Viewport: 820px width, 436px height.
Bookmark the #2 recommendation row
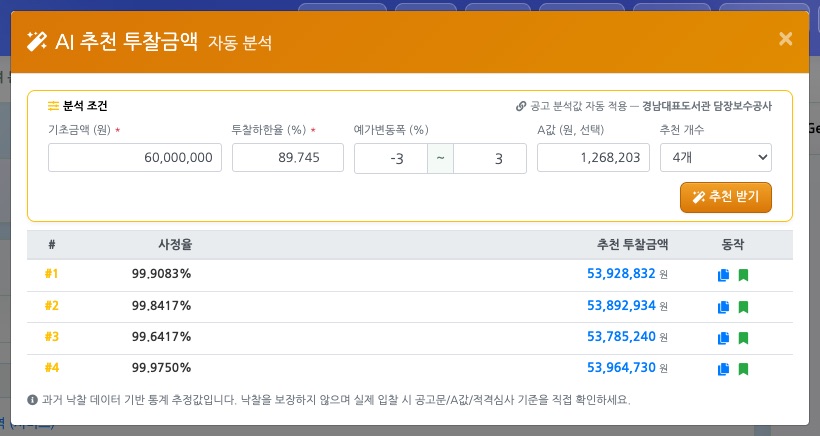coord(743,307)
